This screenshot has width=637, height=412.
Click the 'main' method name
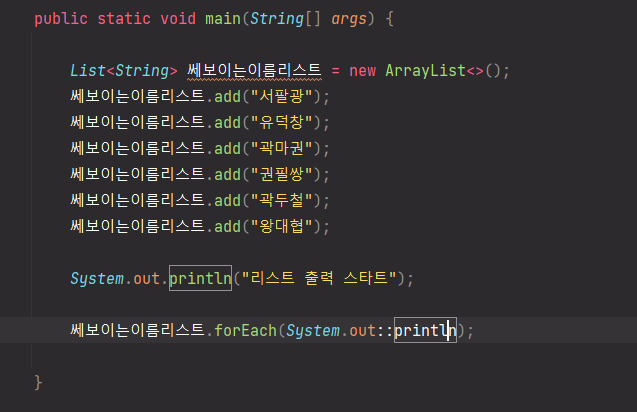[x=223, y=19]
